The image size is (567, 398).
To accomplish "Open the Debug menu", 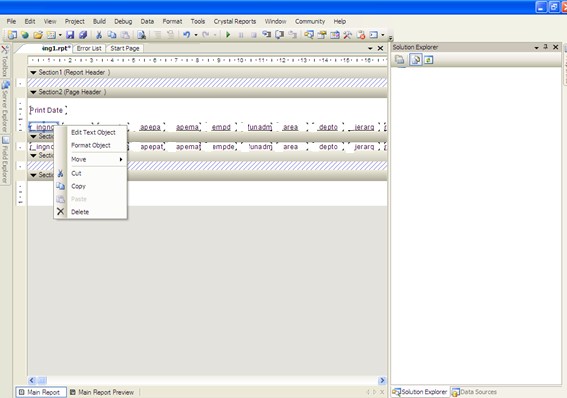I will point(123,21).
